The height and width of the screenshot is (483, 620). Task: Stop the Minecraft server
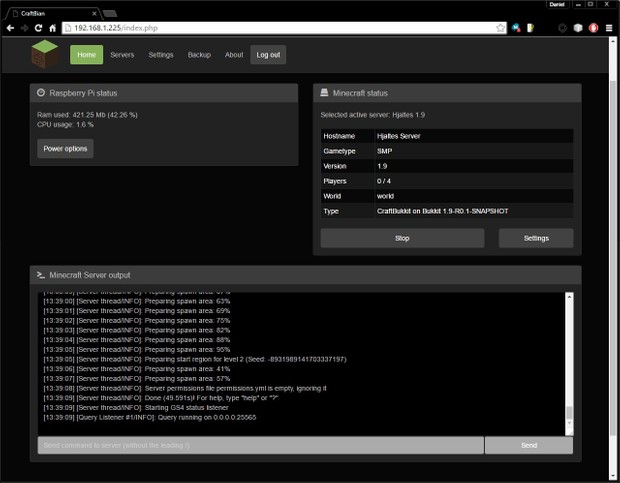[x=402, y=238]
